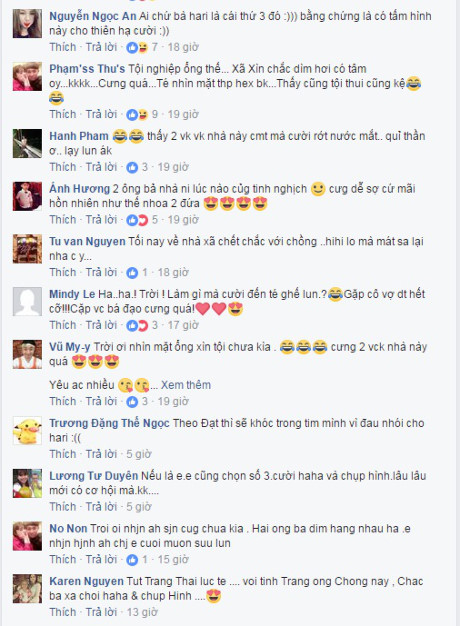Click like icon on No Non's comment
This screenshot has height=626, width=460.
[x=132, y=560]
